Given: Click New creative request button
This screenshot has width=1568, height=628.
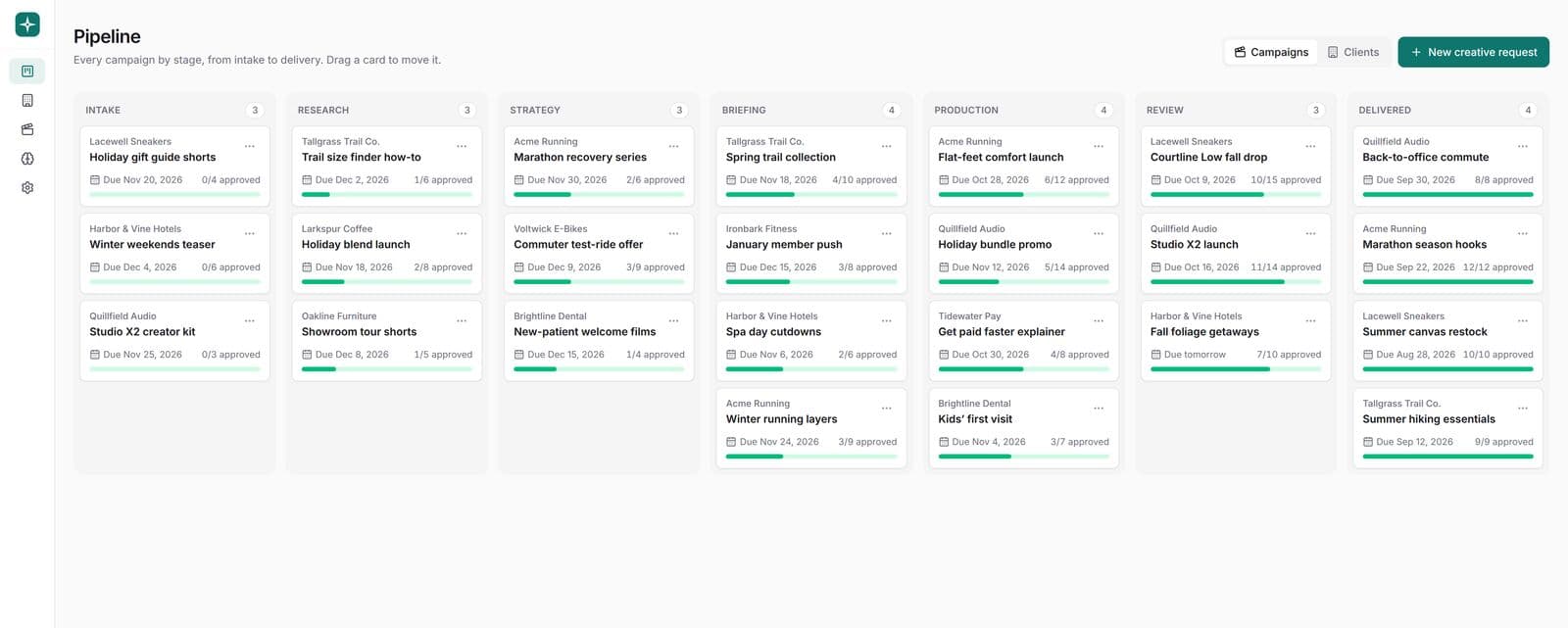Looking at the screenshot, I should [x=1473, y=52].
